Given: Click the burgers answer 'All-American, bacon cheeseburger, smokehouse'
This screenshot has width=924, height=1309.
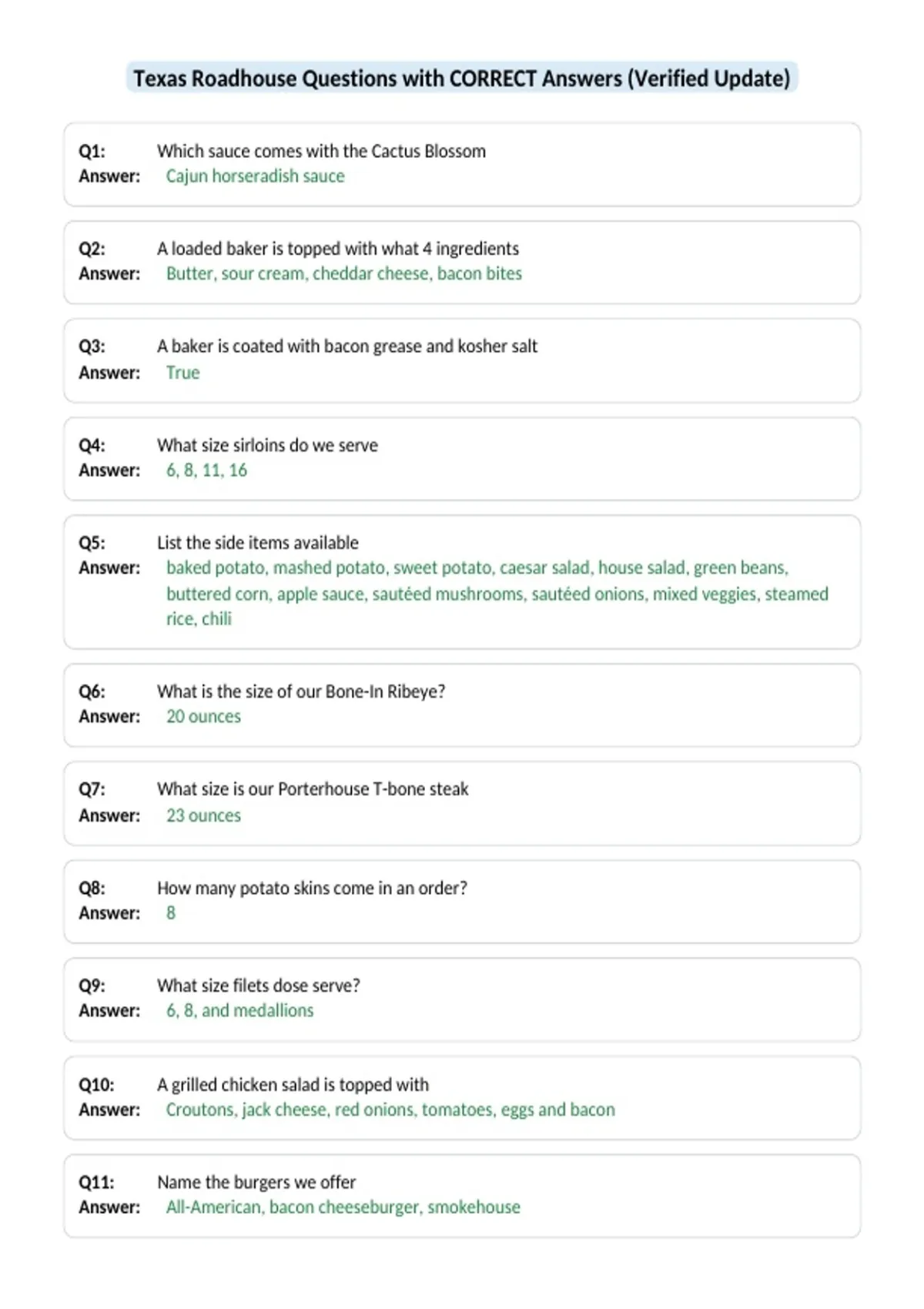Looking at the screenshot, I should 343,1207.
